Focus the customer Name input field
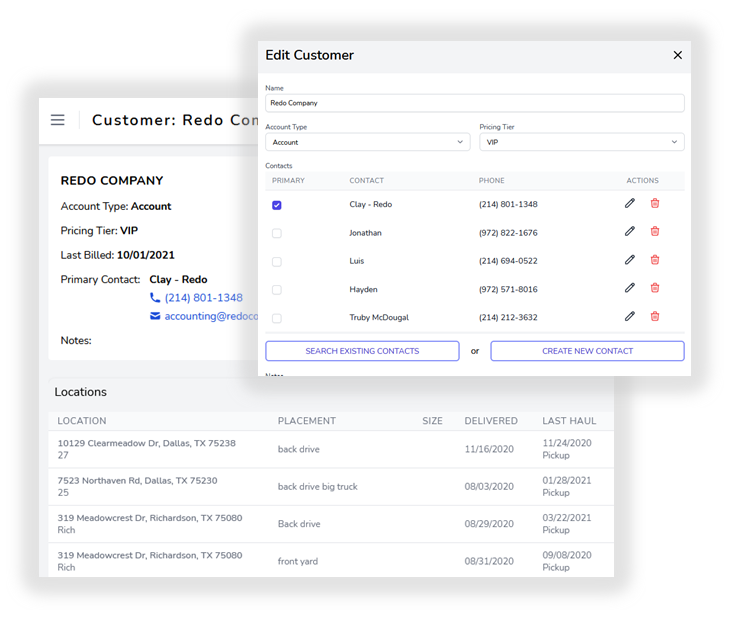This screenshot has height=625, width=738. tap(474, 103)
